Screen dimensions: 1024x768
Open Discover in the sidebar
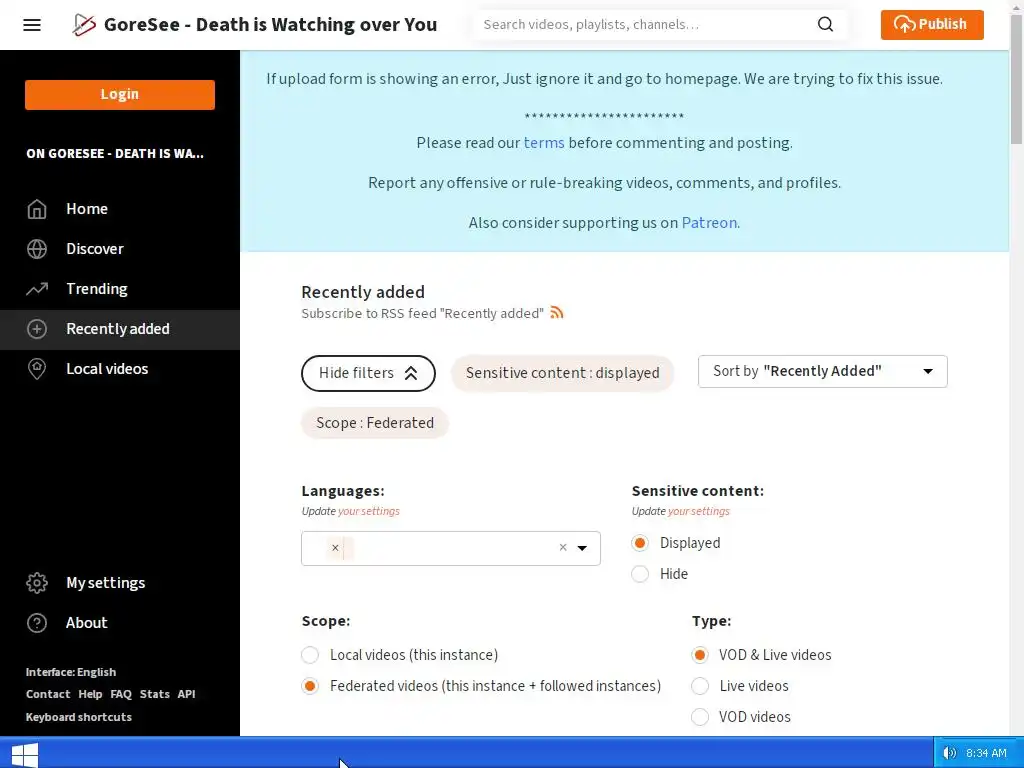pyautogui.click(x=120, y=249)
